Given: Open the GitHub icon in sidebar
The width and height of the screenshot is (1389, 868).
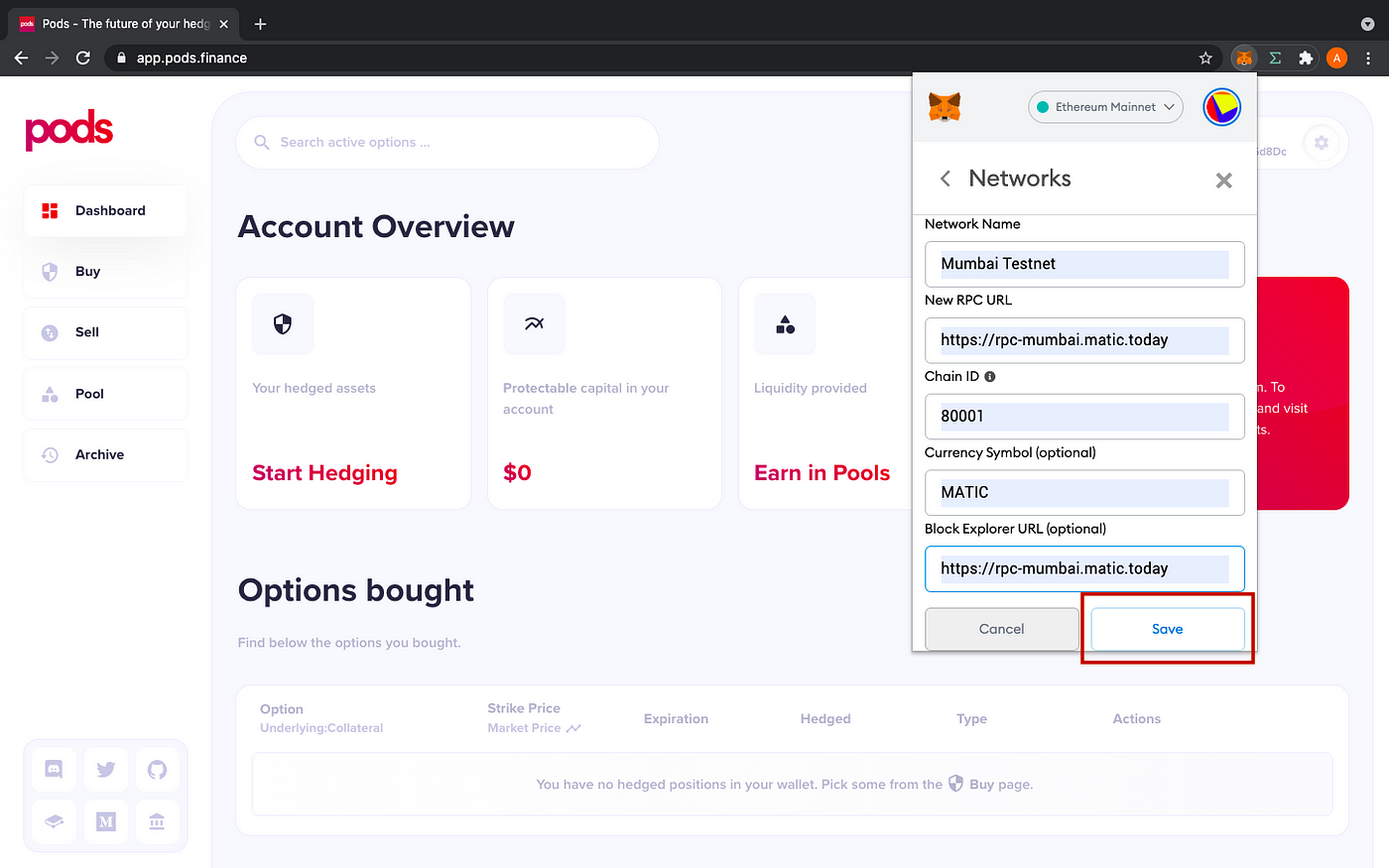Looking at the screenshot, I should pos(157,769).
